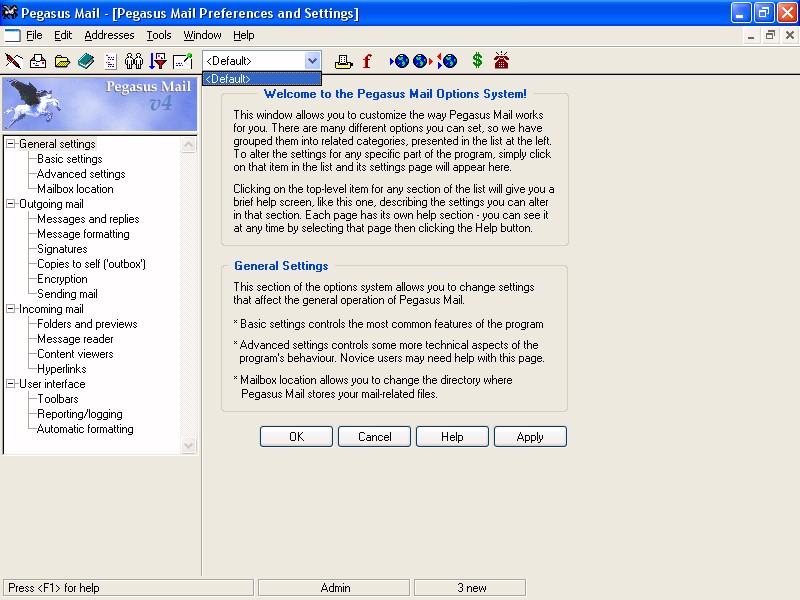Collapse the Outgoing mail tree node
The height and width of the screenshot is (600, 800).
[x=10, y=204]
